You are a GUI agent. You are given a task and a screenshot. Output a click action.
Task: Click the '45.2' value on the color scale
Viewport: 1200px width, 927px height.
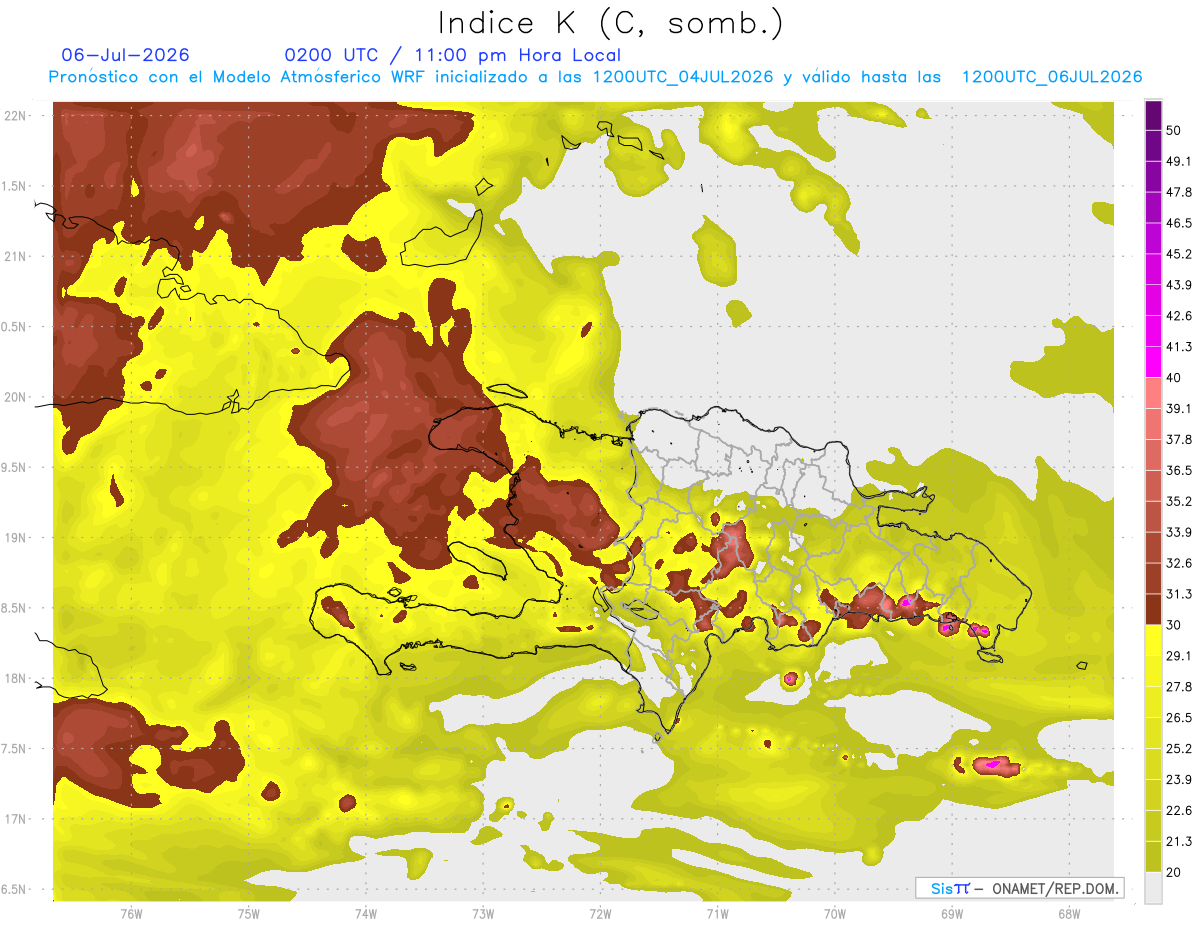pos(1179,254)
